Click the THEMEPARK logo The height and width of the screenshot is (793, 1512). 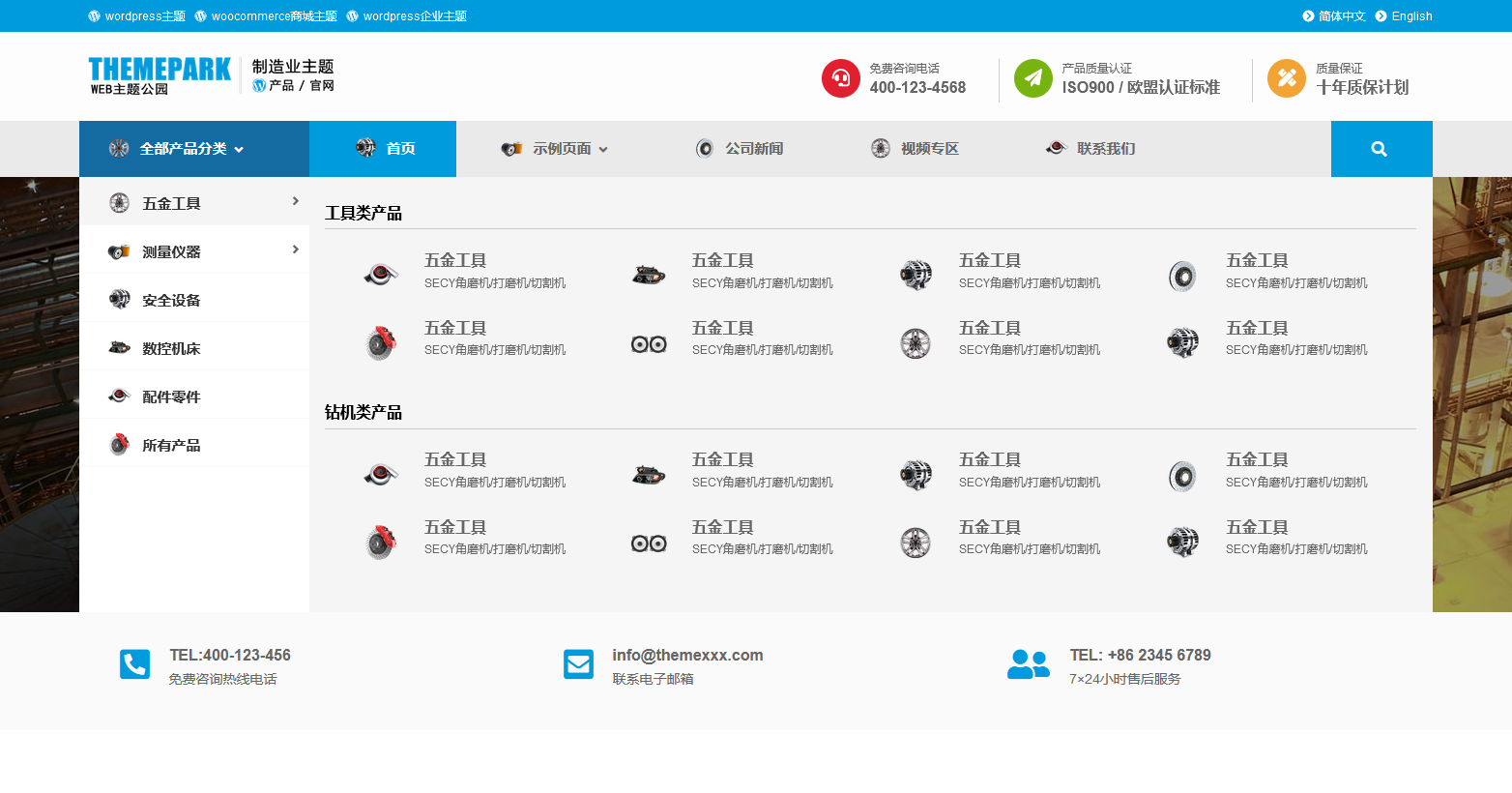160,75
